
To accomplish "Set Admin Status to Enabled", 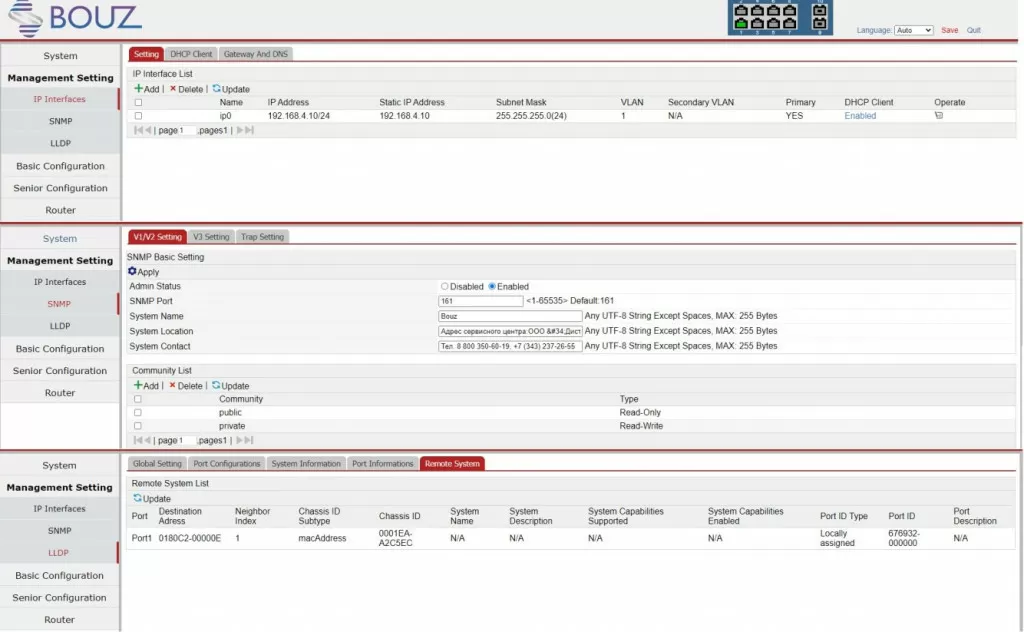I will 492,287.
